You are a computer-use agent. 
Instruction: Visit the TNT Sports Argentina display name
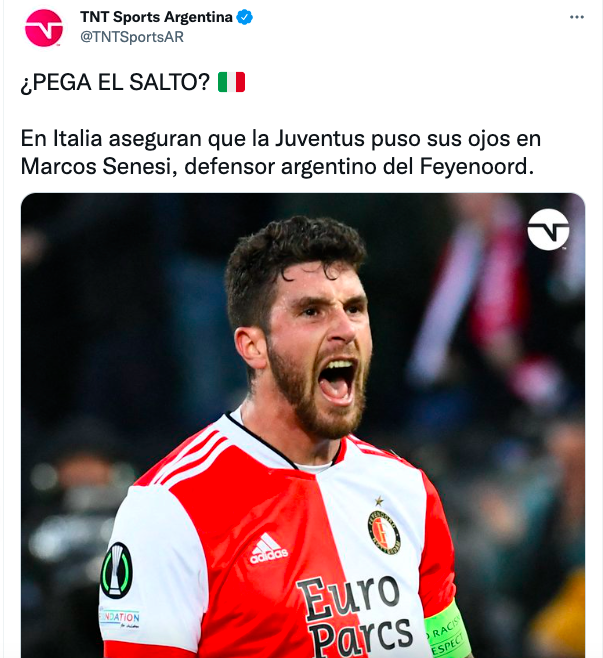point(156,17)
